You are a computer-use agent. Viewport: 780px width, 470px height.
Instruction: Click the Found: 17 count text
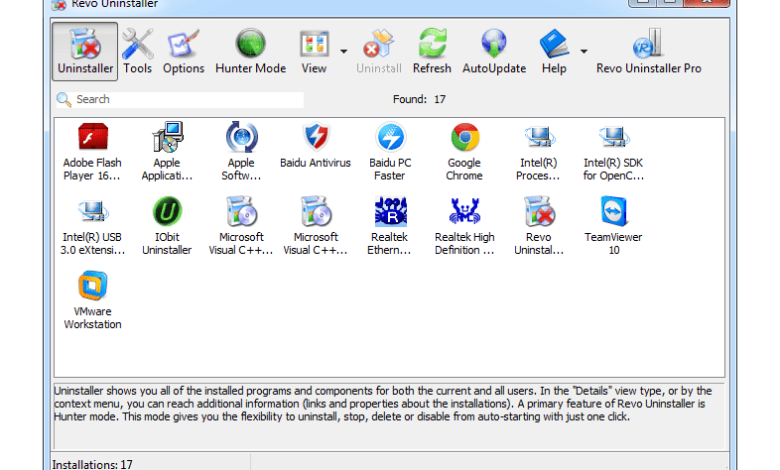coord(419,99)
